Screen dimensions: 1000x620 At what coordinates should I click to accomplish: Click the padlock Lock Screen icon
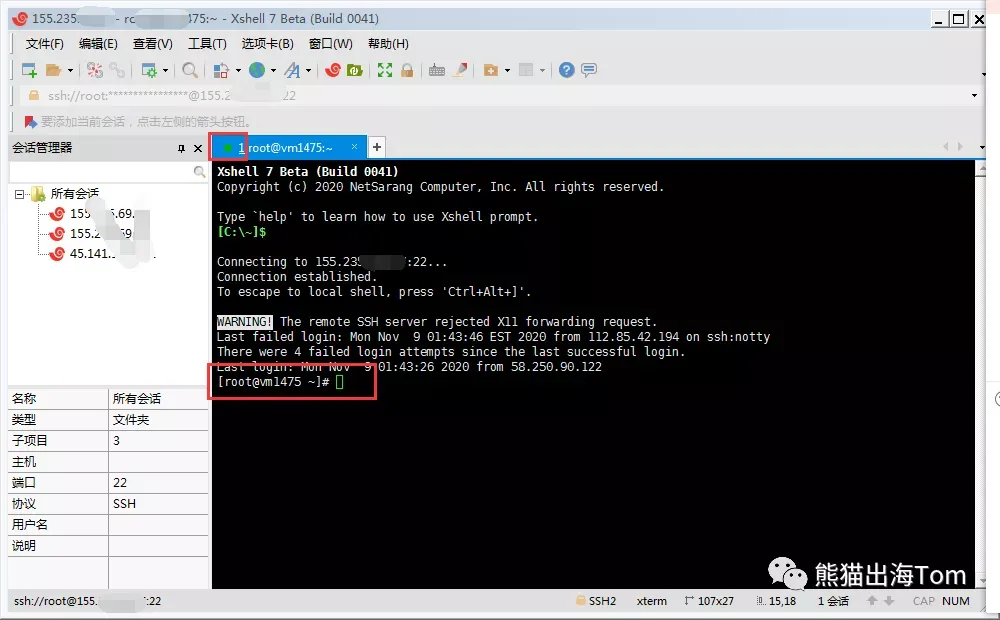point(407,70)
